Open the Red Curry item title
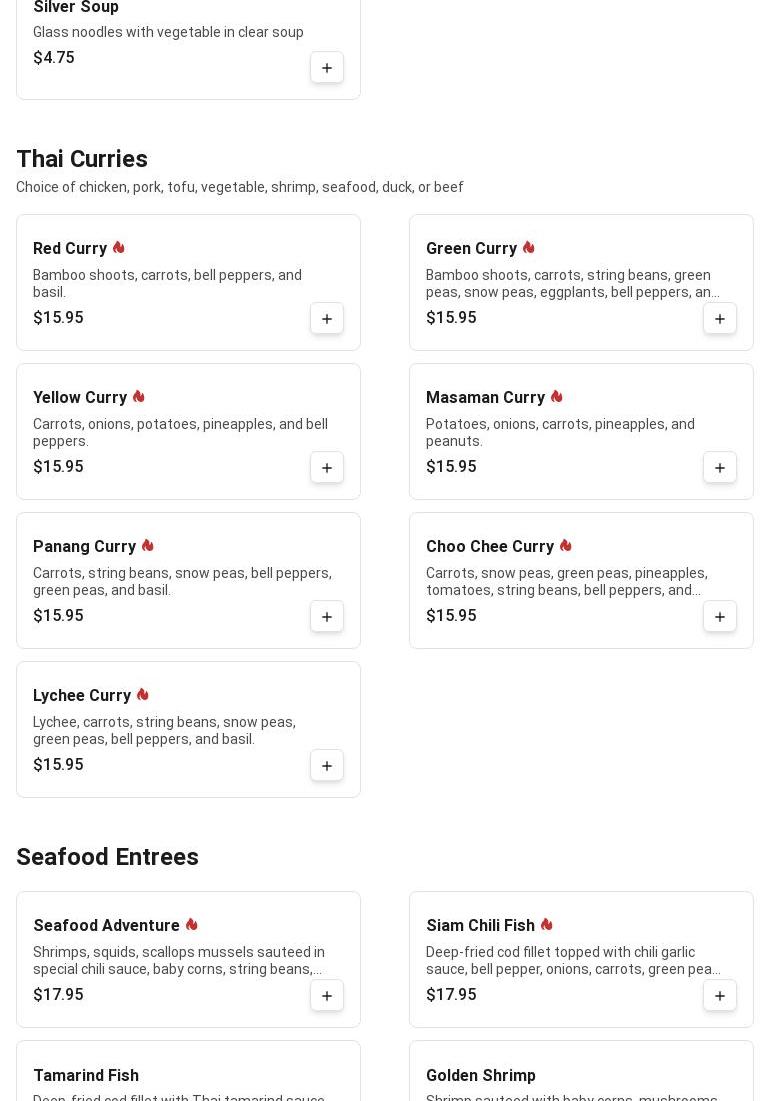Viewport: 770px width, 1101px height. pyautogui.click(x=70, y=249)
